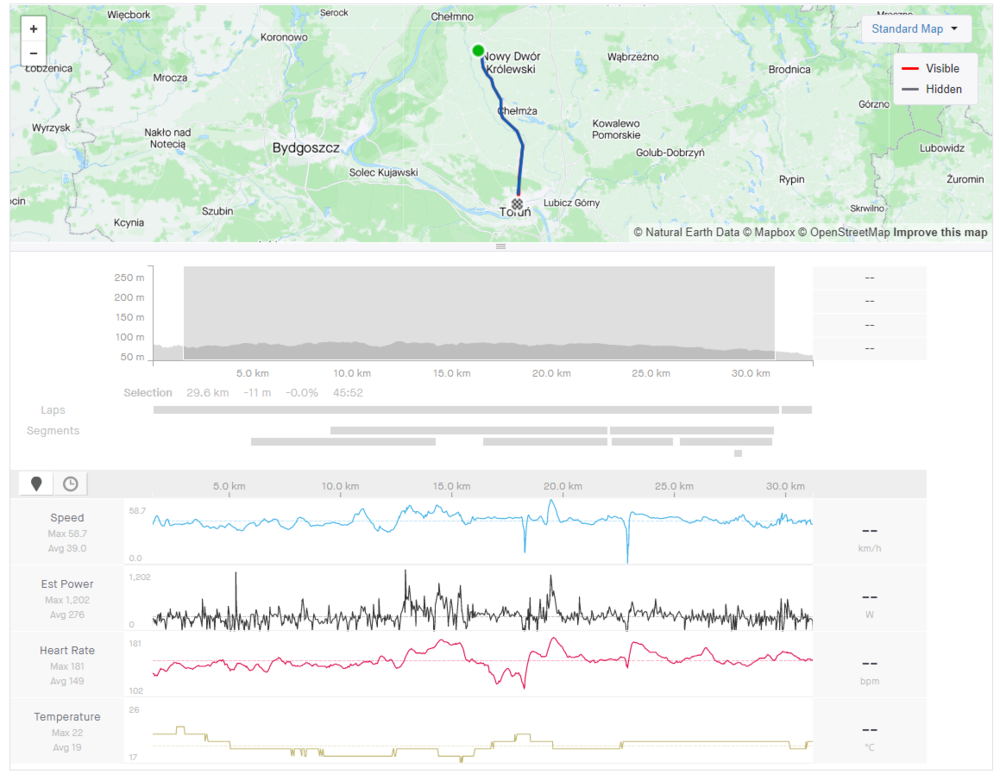The height and width of the screenshot is (774, 1000).
Task: Click the map resize handle below map
Action: click(x=501, y=246)
